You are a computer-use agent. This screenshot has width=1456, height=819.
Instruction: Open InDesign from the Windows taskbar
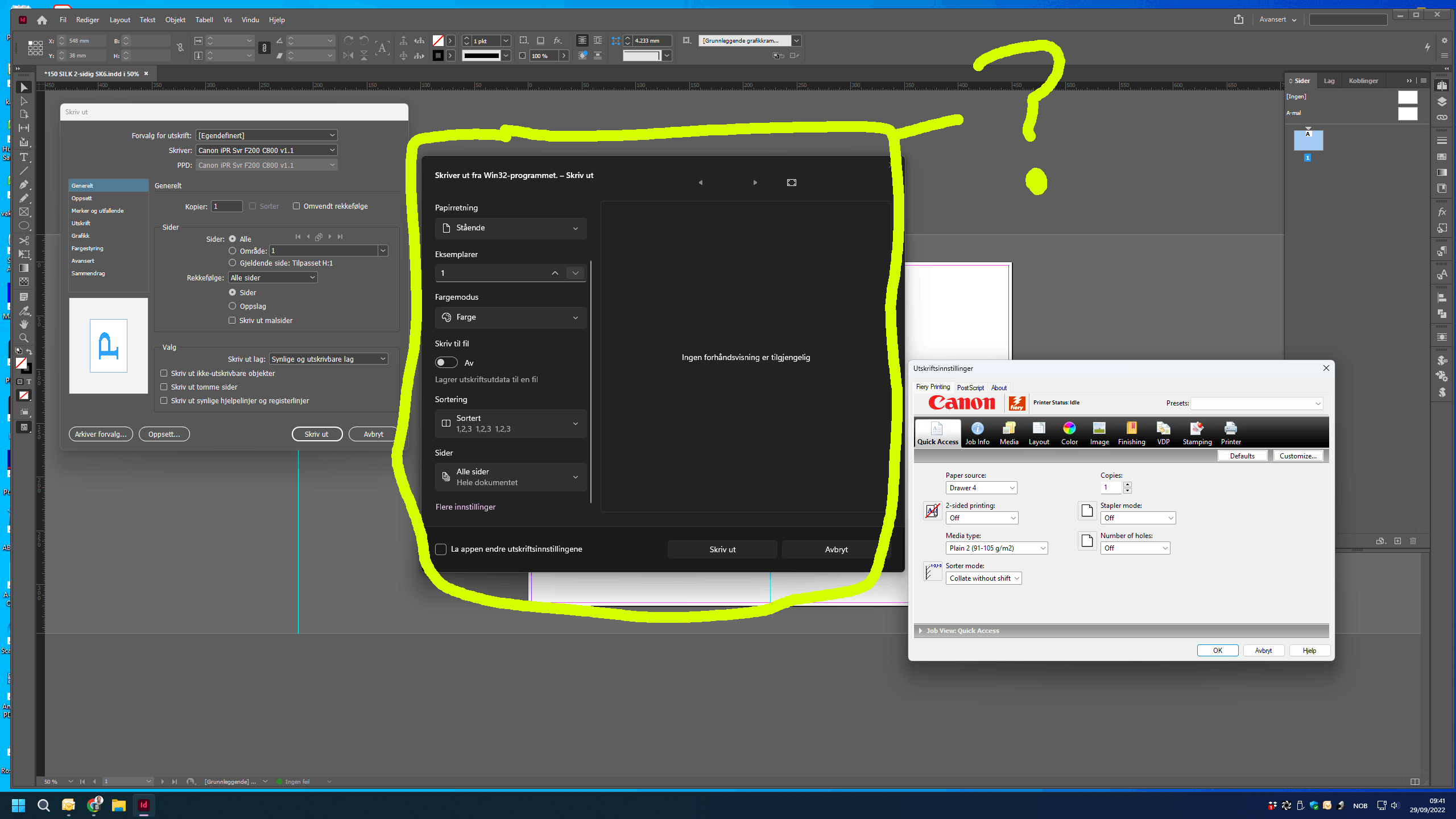point(143,805)
